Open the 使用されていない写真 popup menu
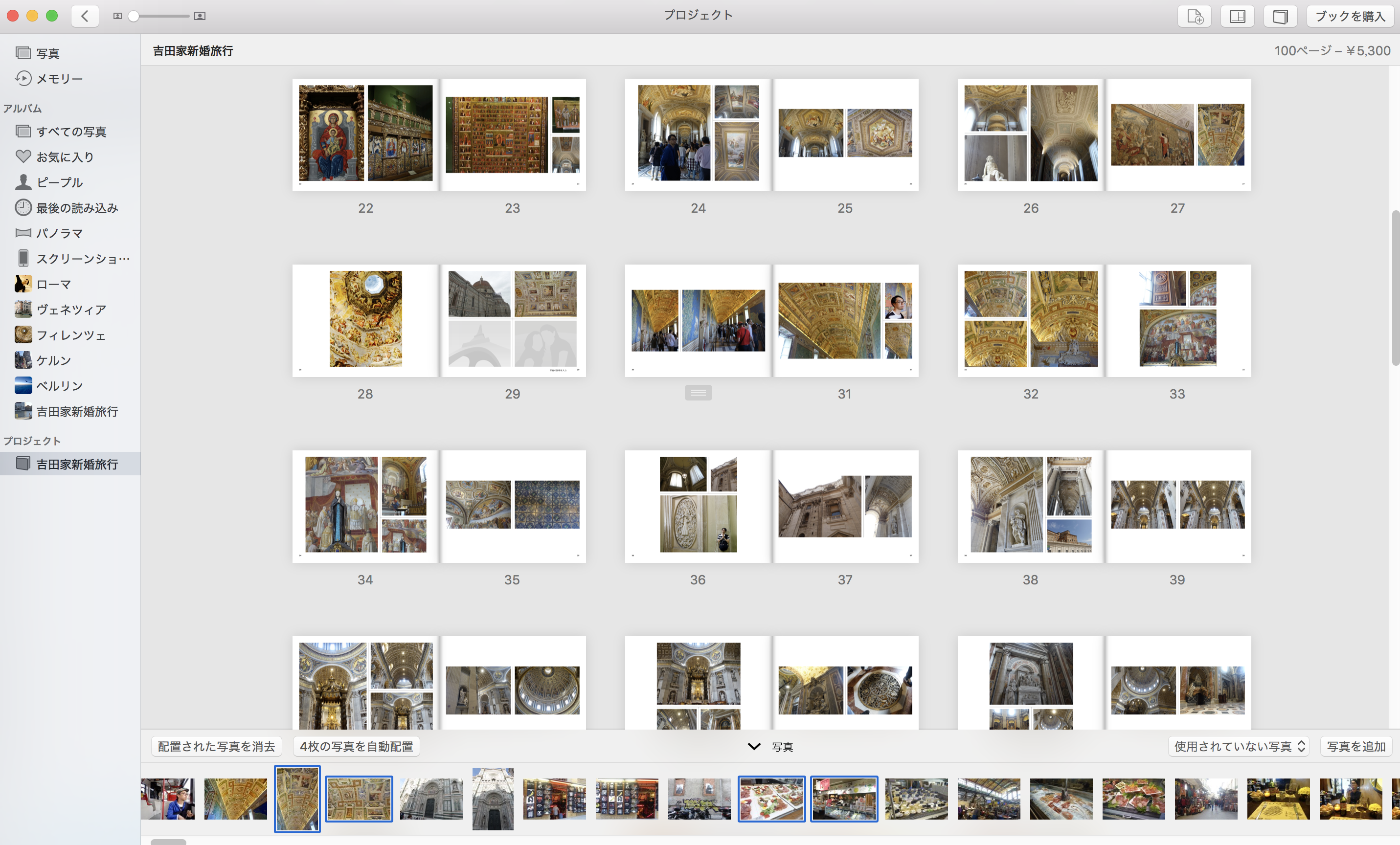 click(x=1239, y=746)
